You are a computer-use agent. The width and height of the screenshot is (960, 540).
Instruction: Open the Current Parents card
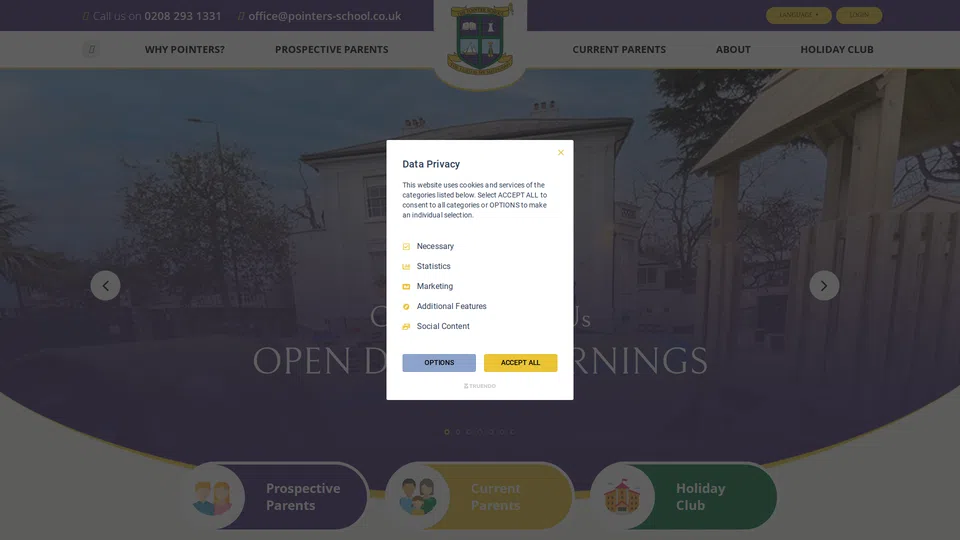click(480, 497)
